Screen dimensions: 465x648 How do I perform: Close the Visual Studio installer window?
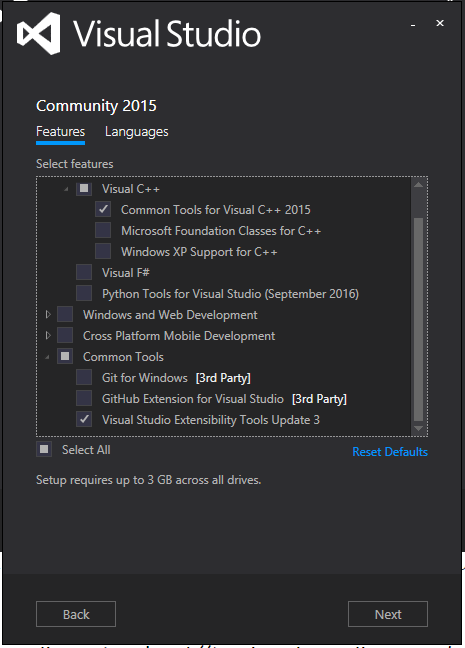(x=440, y=23)
